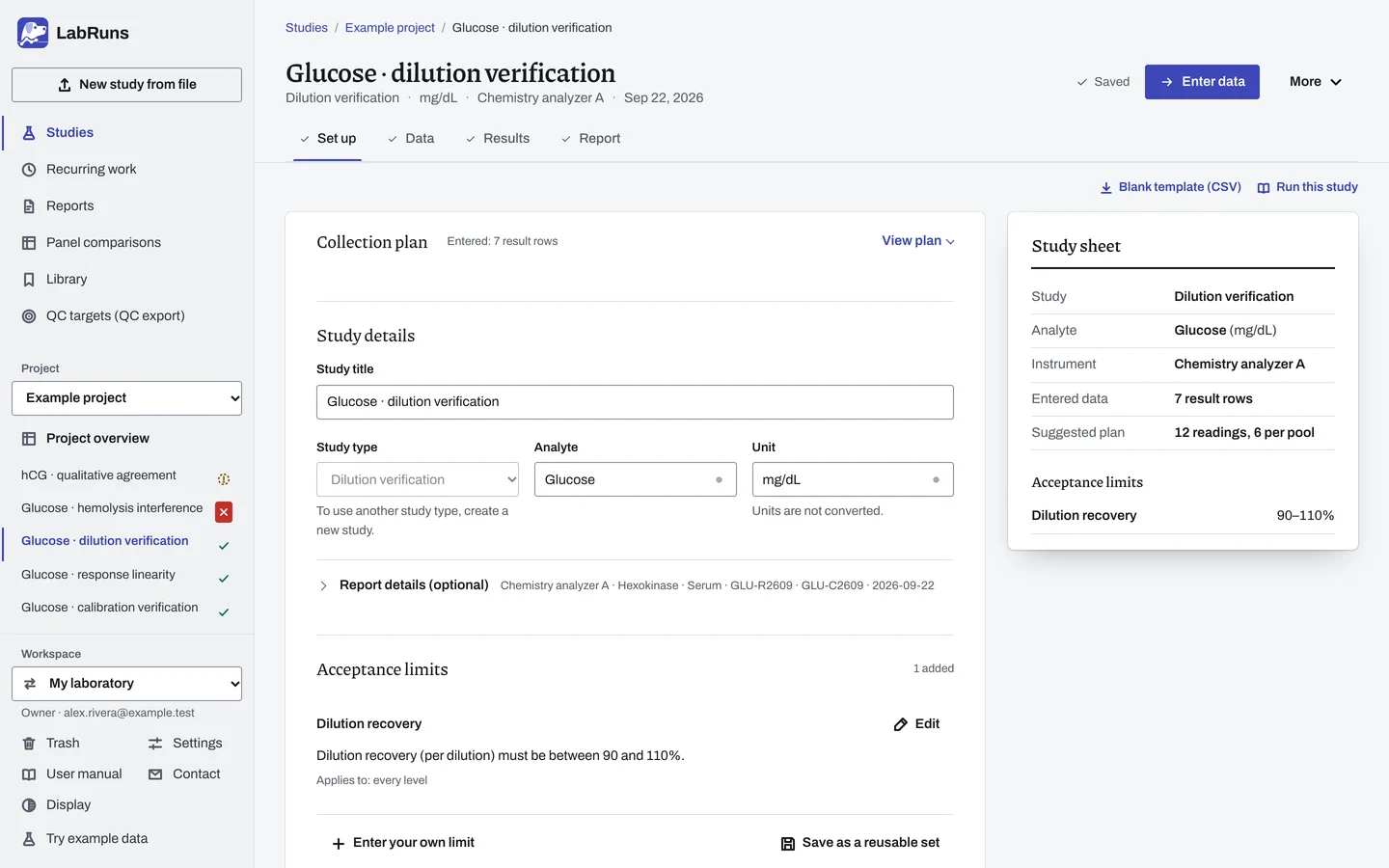
Task: Click the Edit pencil icon for Dilution recovery
Action: point(901,724)
